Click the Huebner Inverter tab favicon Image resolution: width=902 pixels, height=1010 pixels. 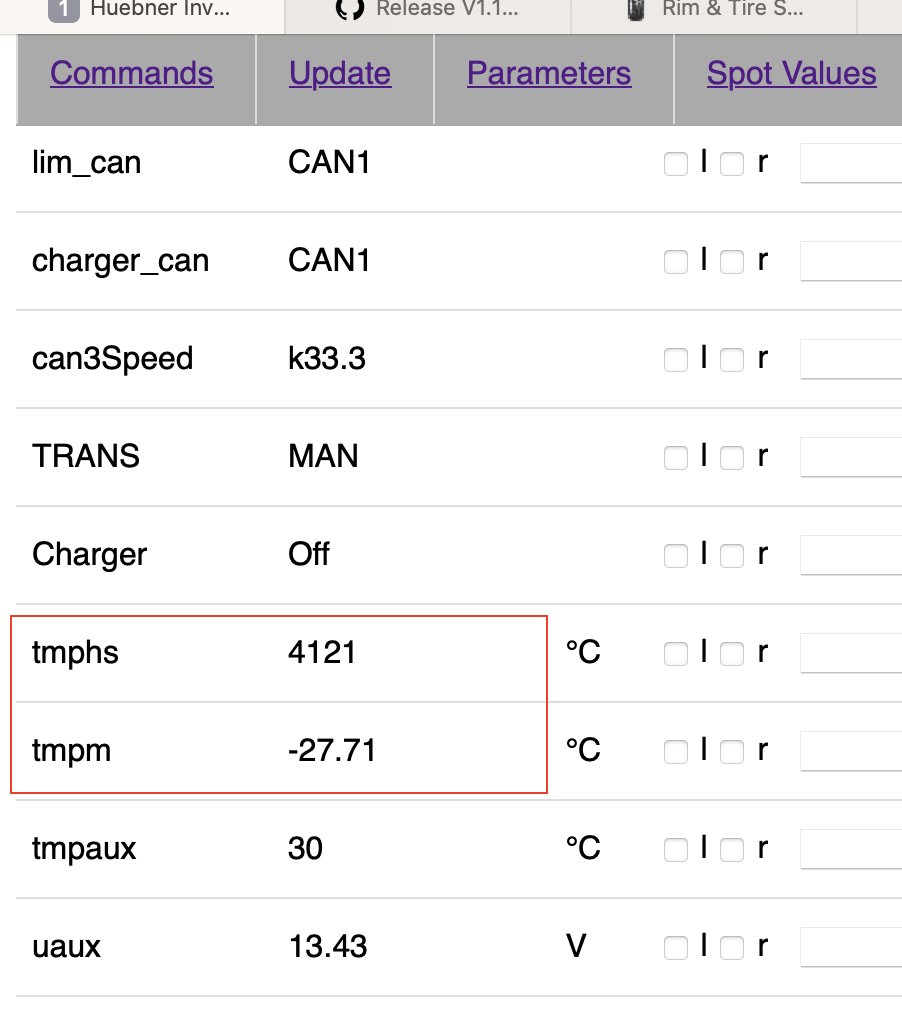coord(63,10)
